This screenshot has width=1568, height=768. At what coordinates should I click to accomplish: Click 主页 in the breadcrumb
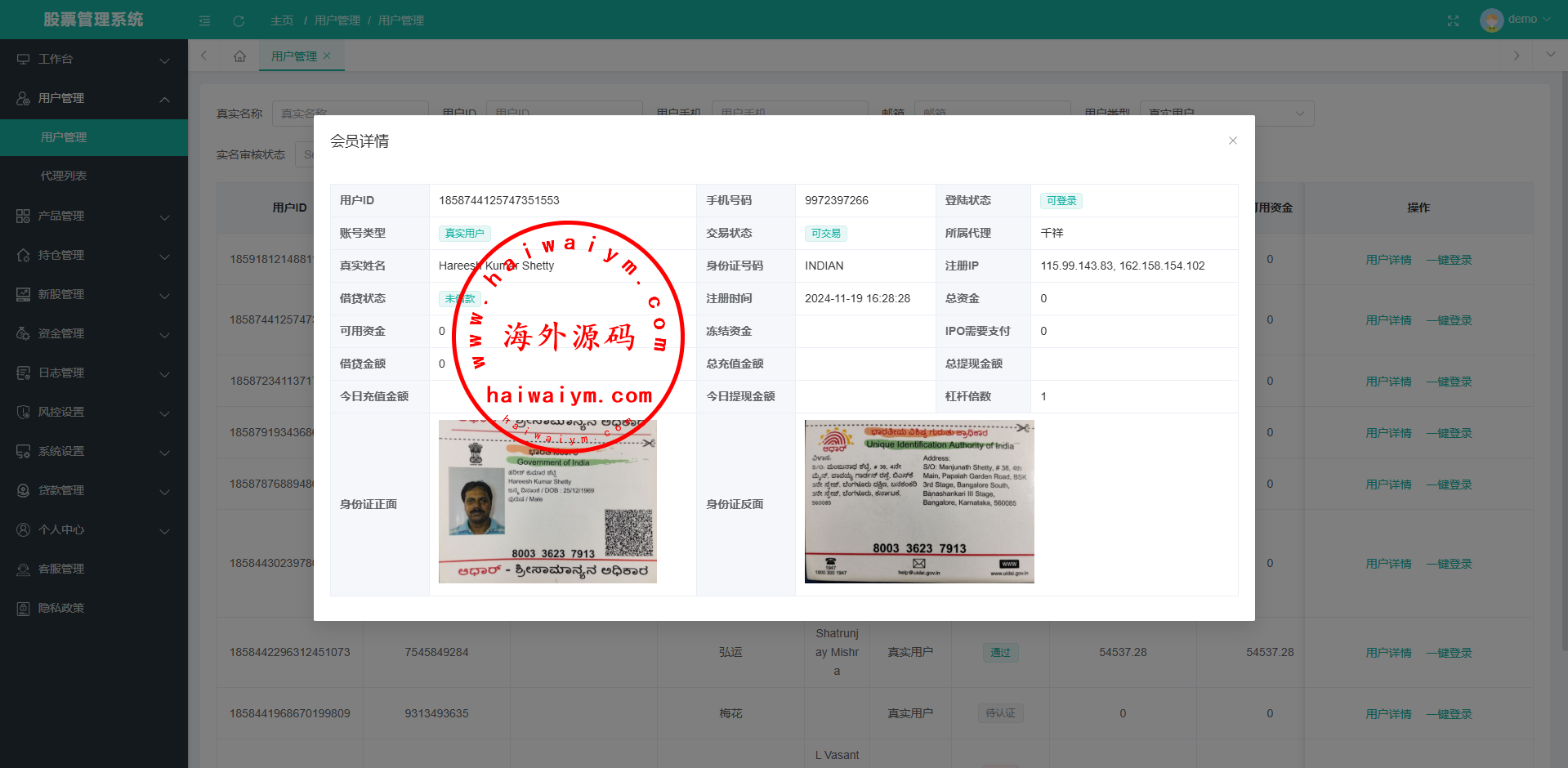pyautogui.click(x=282, y=20)
